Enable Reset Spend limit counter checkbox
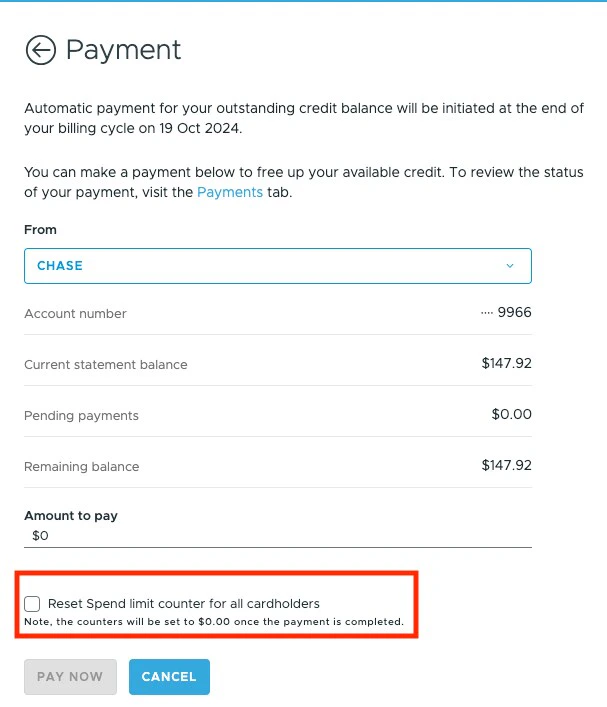This screenshot has height=707, width=607. 33,604
